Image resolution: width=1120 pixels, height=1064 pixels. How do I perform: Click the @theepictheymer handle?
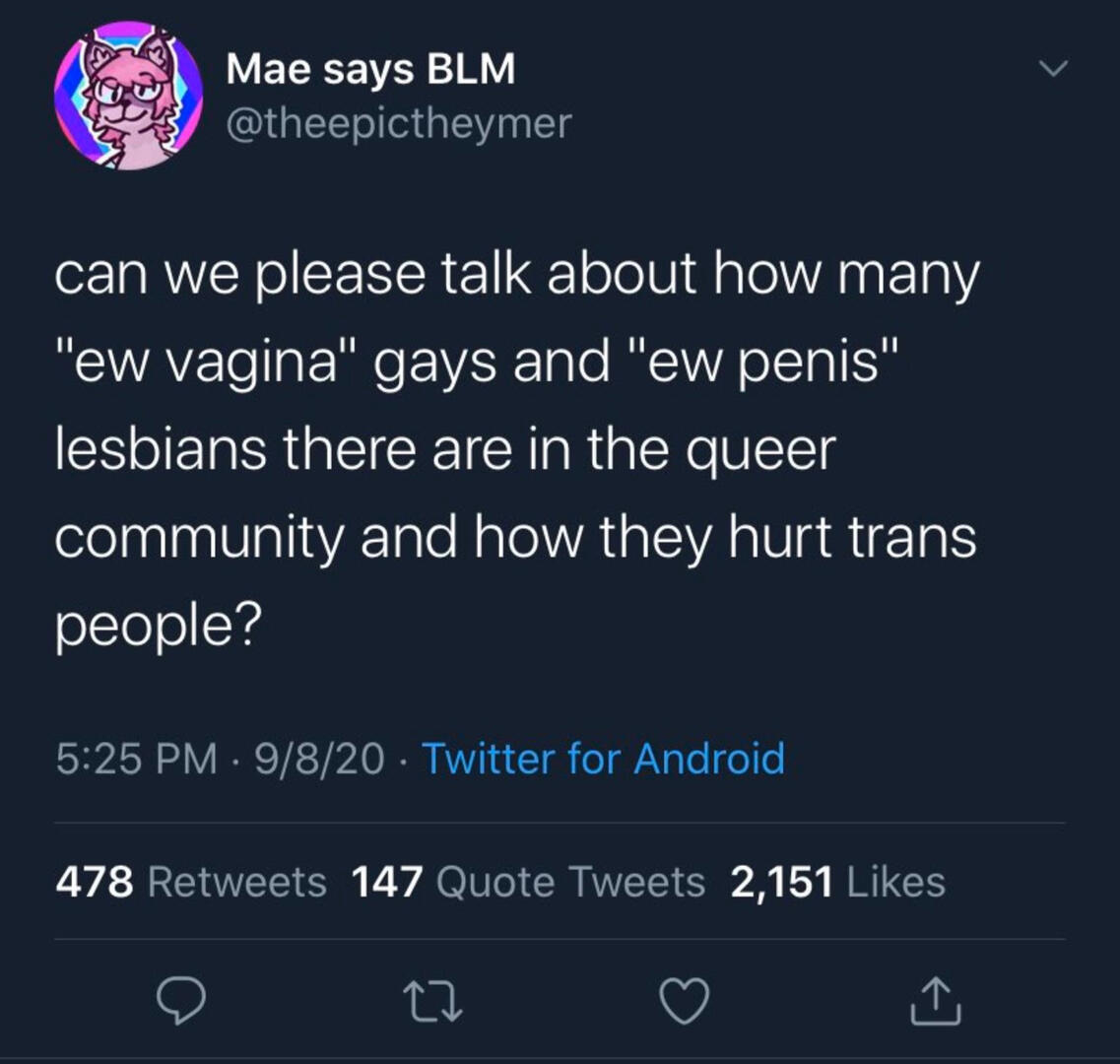pos(399,123)
